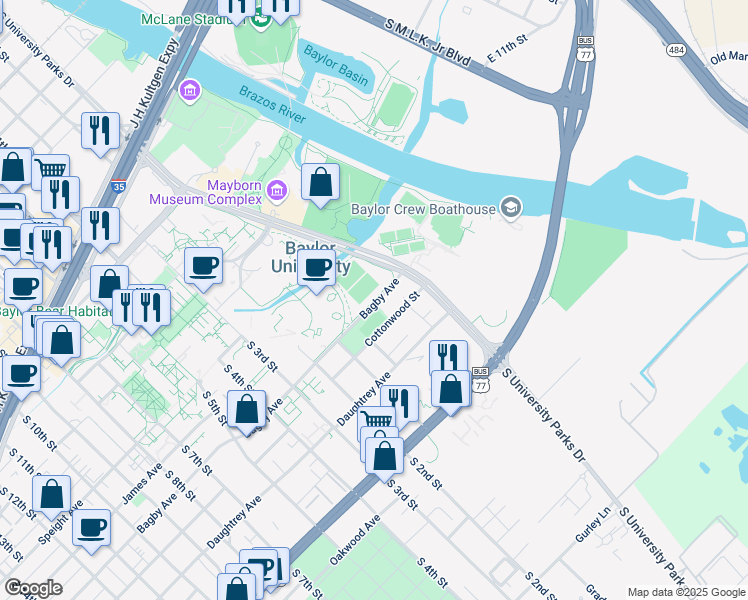Click the Mayborn Museum Complex text label
The width and height of the screenshot is (748, 600).
pos(206,192)
